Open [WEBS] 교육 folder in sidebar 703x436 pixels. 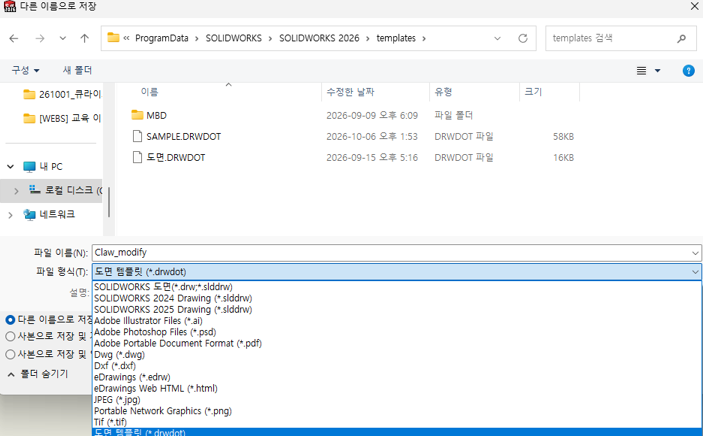[x=62, y=118]
